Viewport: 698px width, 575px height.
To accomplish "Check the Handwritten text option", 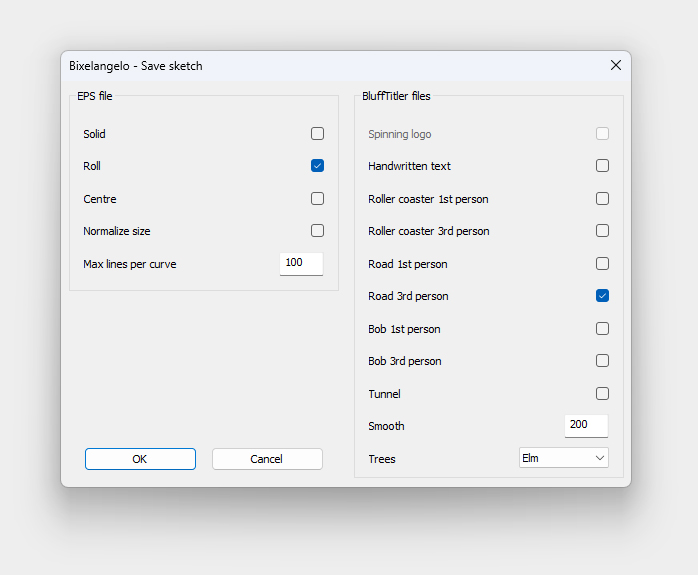I will click(602, 166).
